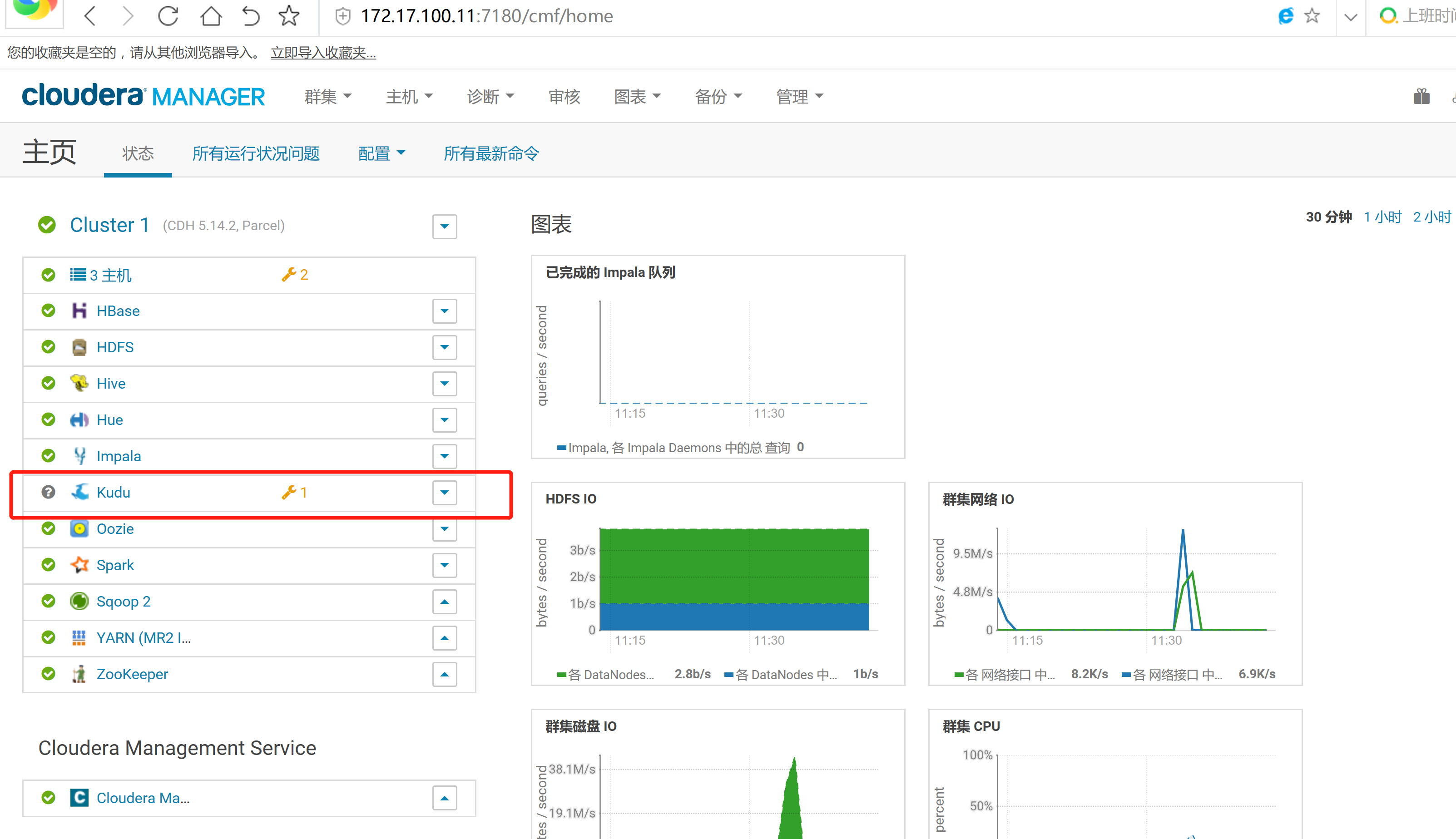Open the Kudu service link
The height and width of the screenshot is (839, 1456).
[x=113, y=492]
